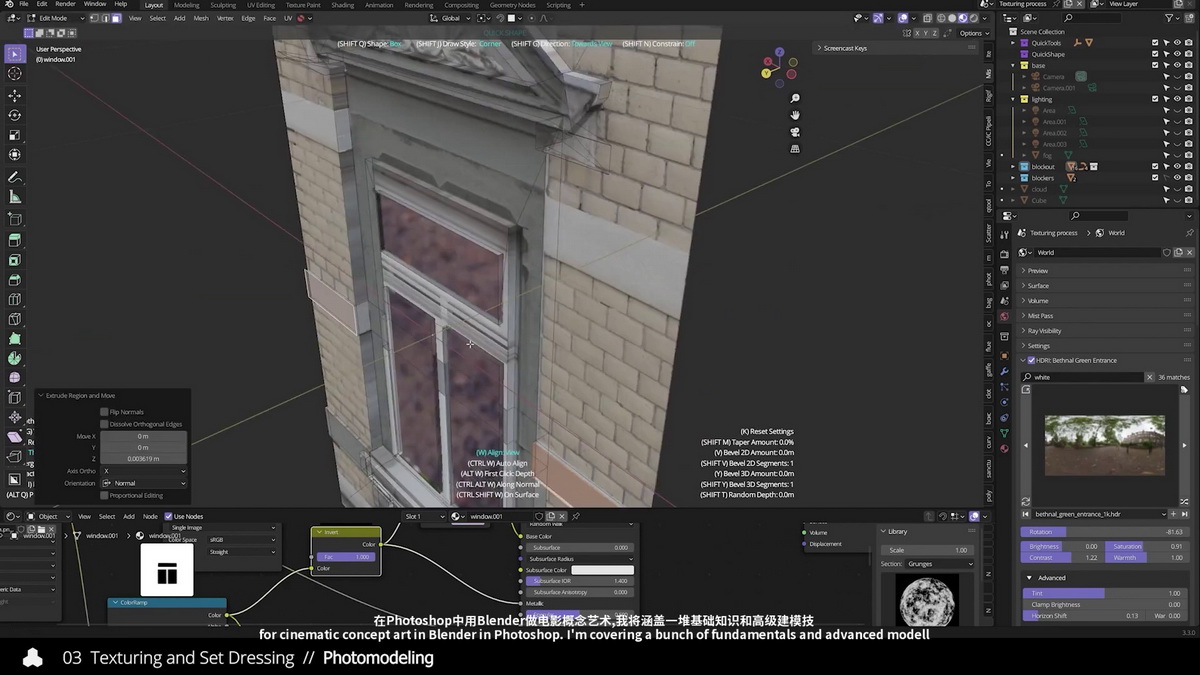The image size is (1200, 675).
Task: Open the Orientation Normal dropdown
Action: click(x=143, y=483)
